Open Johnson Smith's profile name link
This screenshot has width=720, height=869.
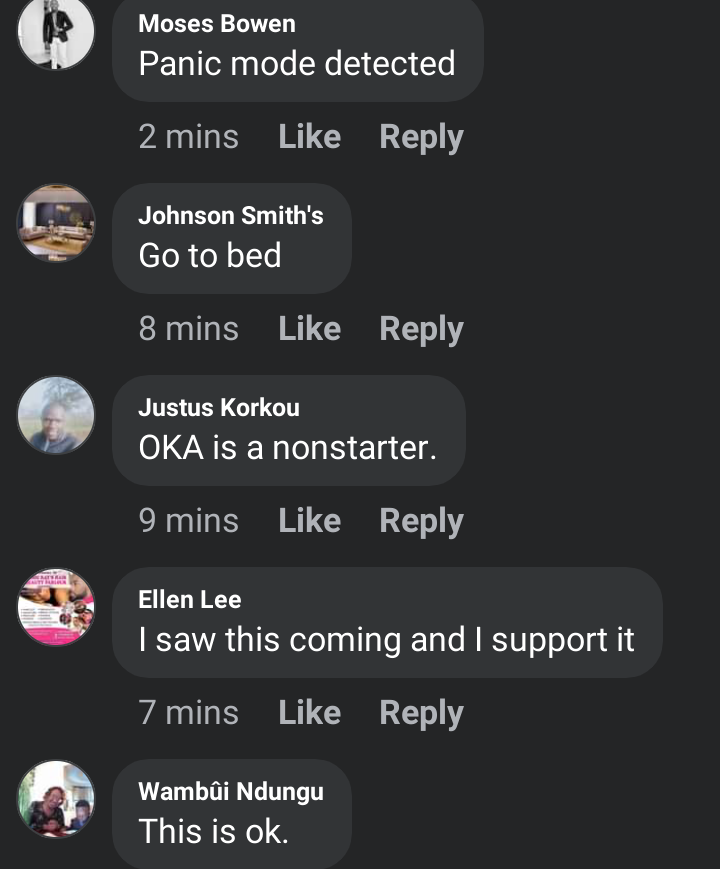point(231,216)
